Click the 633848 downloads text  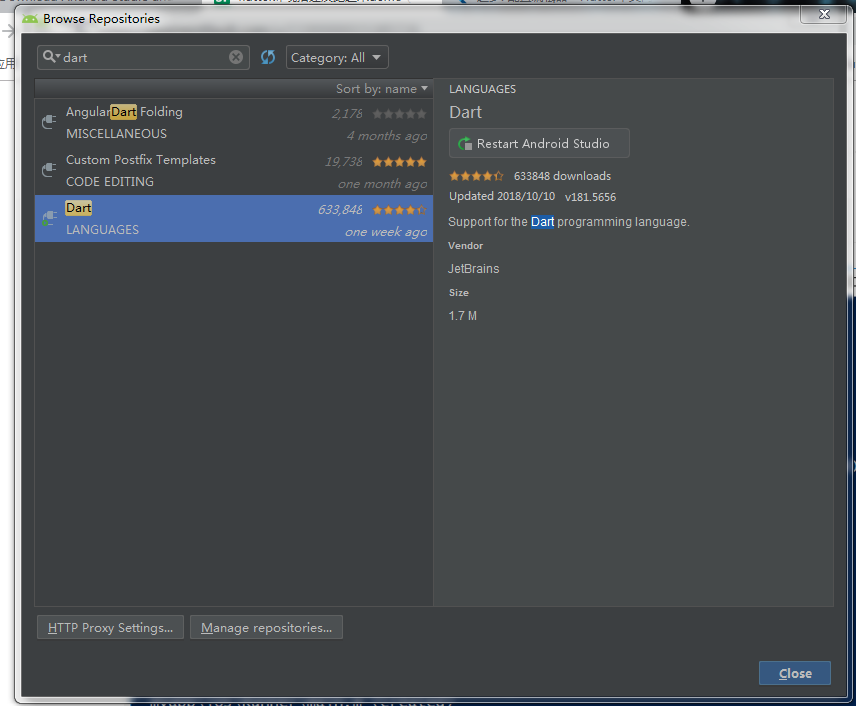click(x=562, y=176)
